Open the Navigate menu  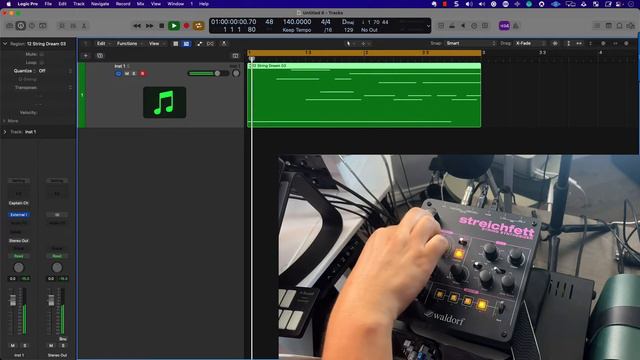tap(100, 4)
